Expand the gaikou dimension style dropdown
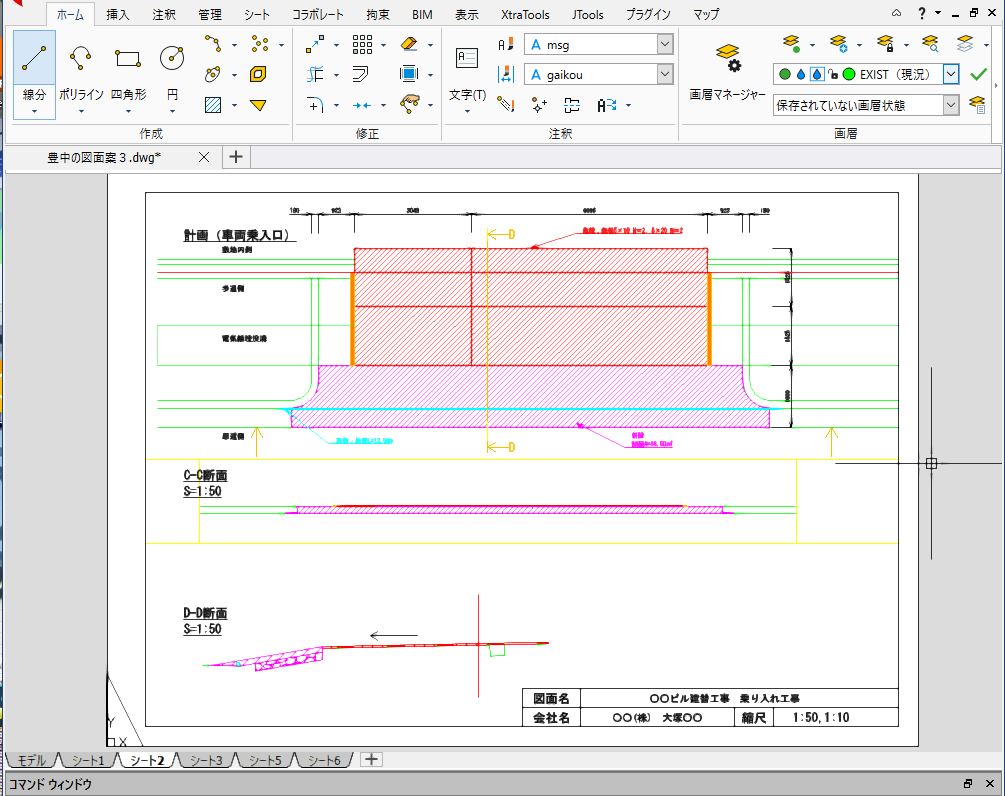1005x796 pixels. 665,75
